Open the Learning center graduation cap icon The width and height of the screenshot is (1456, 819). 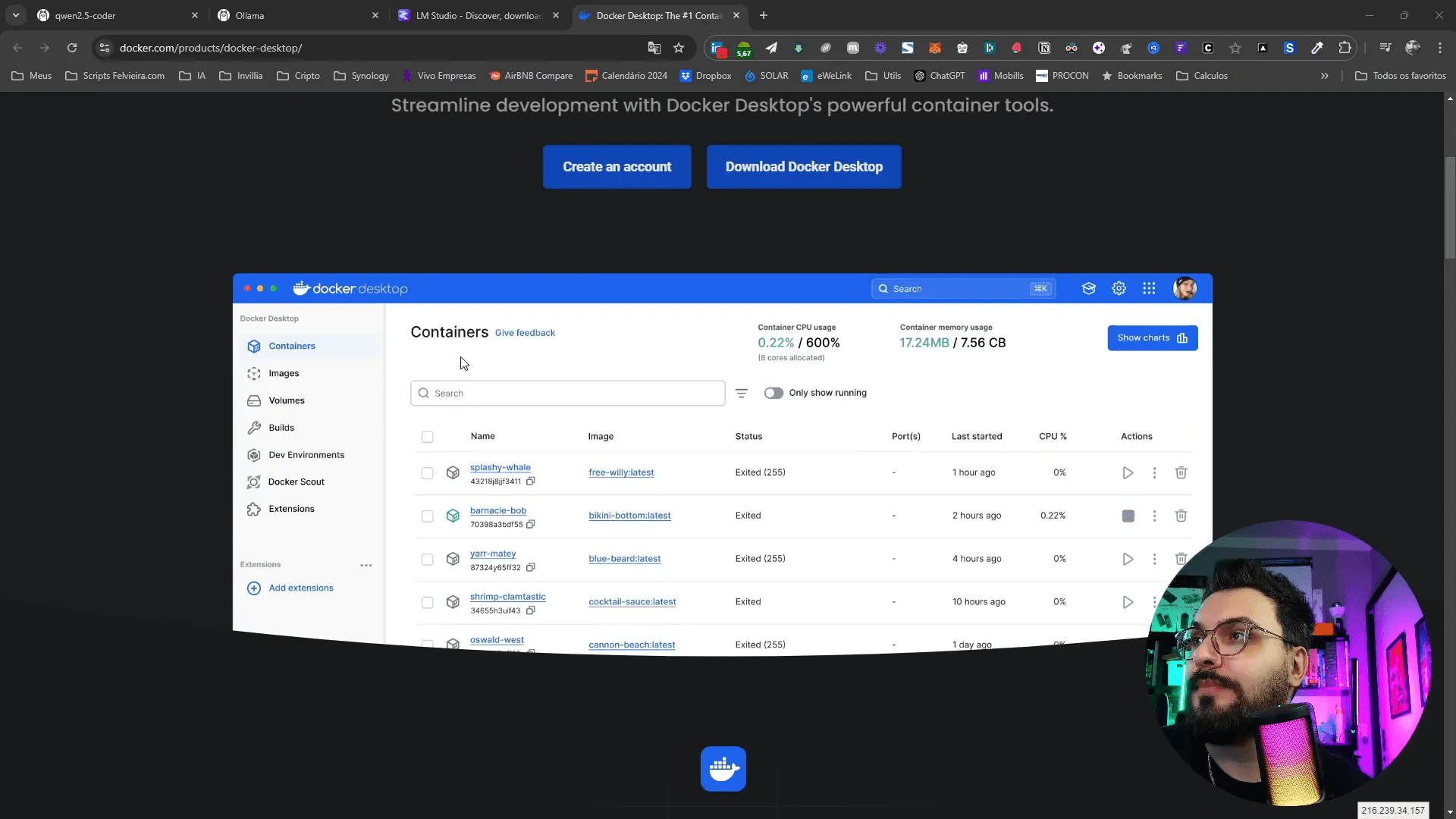pos(1088,288)
